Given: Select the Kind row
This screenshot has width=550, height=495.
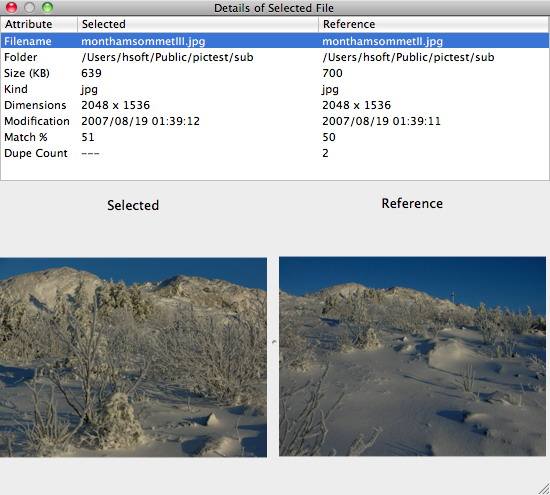Looking at the screenshot, I should point(275,89).
